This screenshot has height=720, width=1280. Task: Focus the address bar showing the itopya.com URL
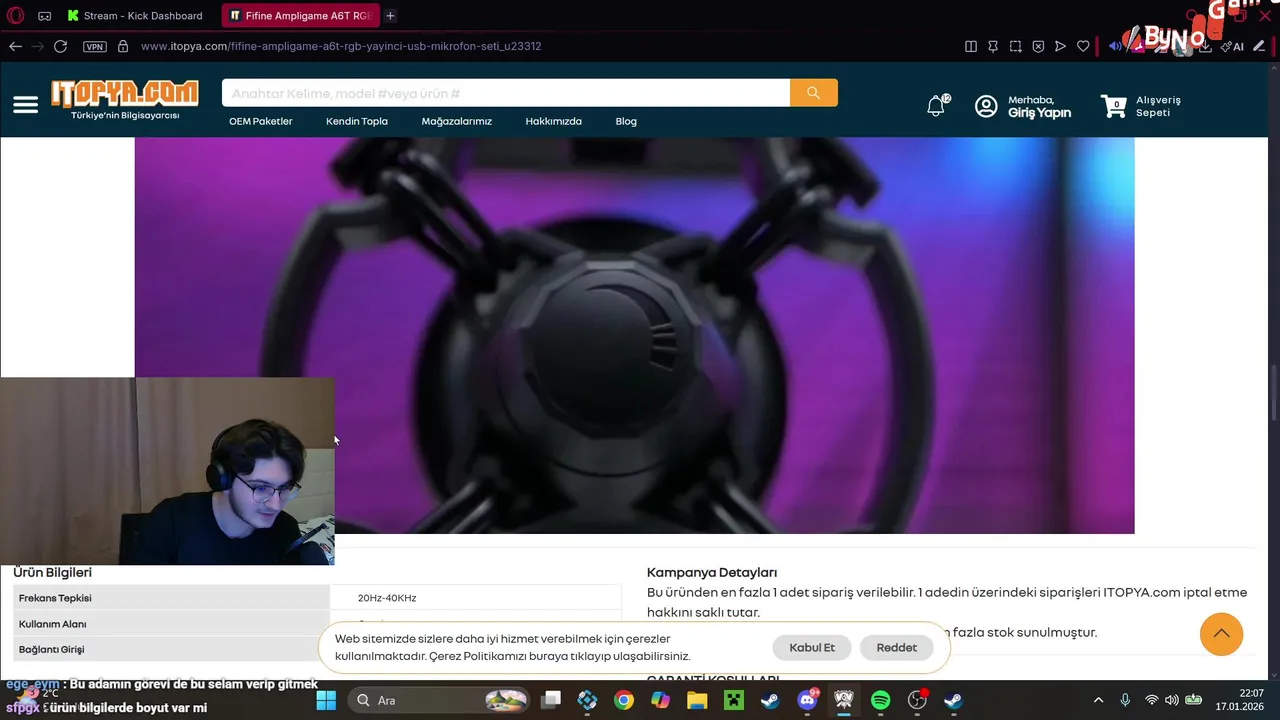tap(341, 46)
